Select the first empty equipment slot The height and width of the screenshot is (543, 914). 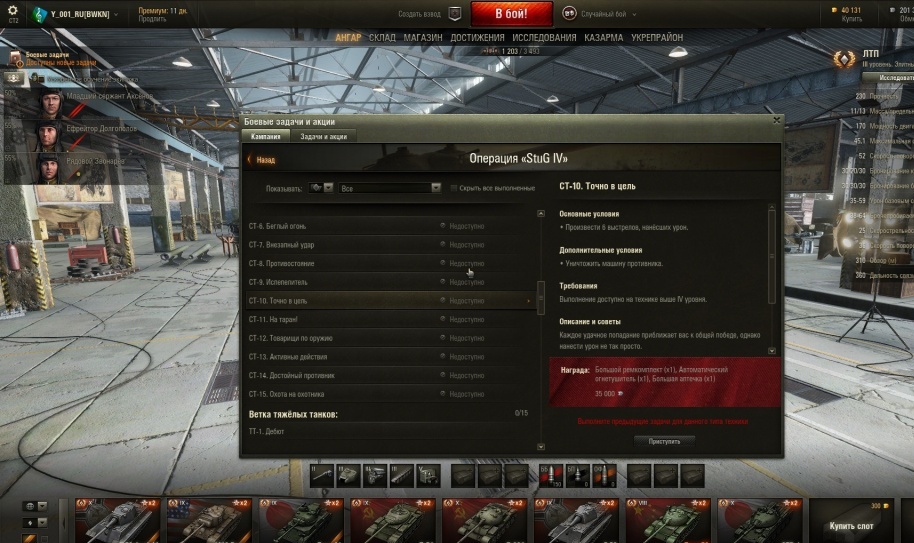[463, 476]
